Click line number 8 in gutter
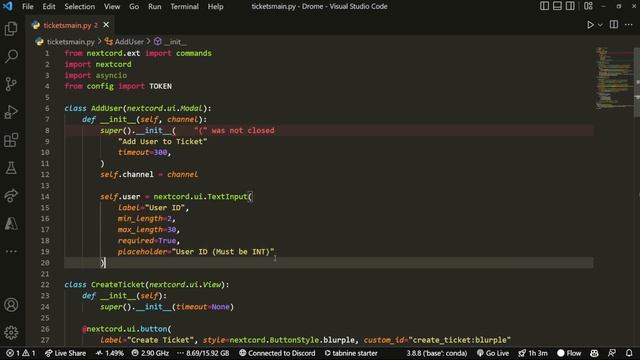 pos(47,131)
